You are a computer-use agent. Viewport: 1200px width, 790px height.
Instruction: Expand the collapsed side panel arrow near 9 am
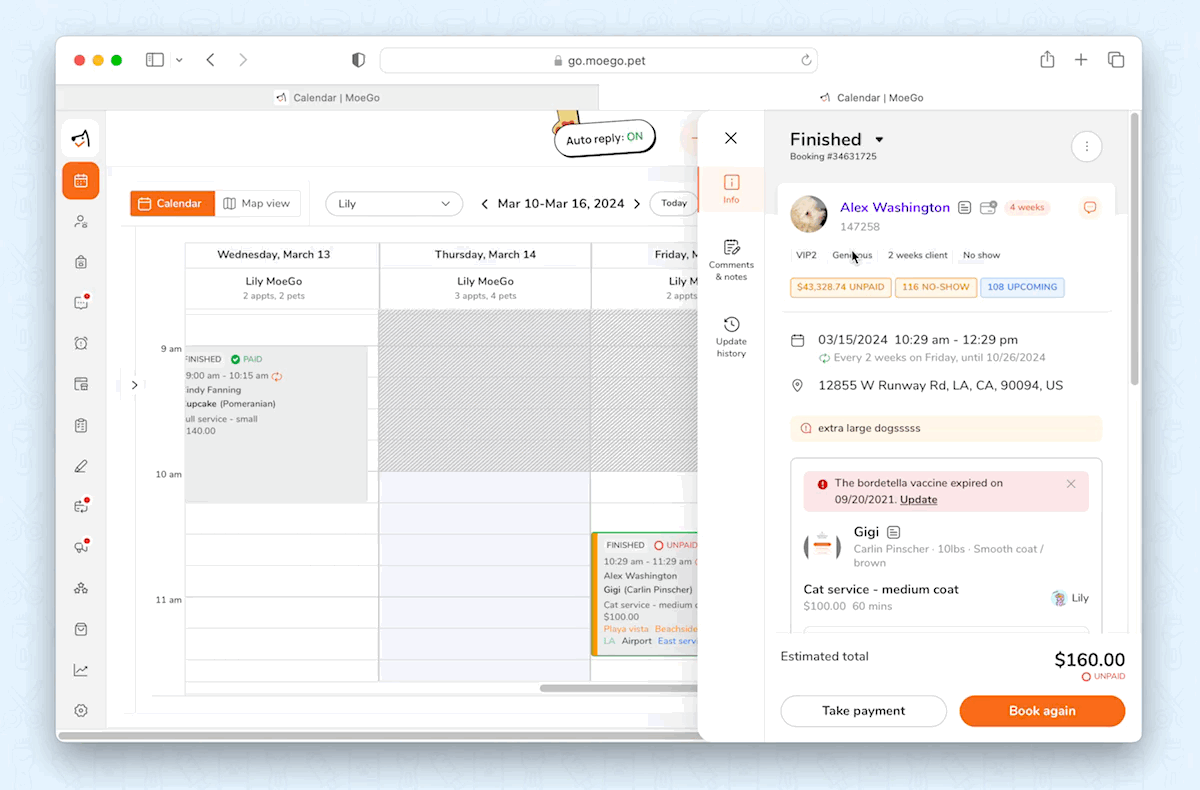click(135, 385)
